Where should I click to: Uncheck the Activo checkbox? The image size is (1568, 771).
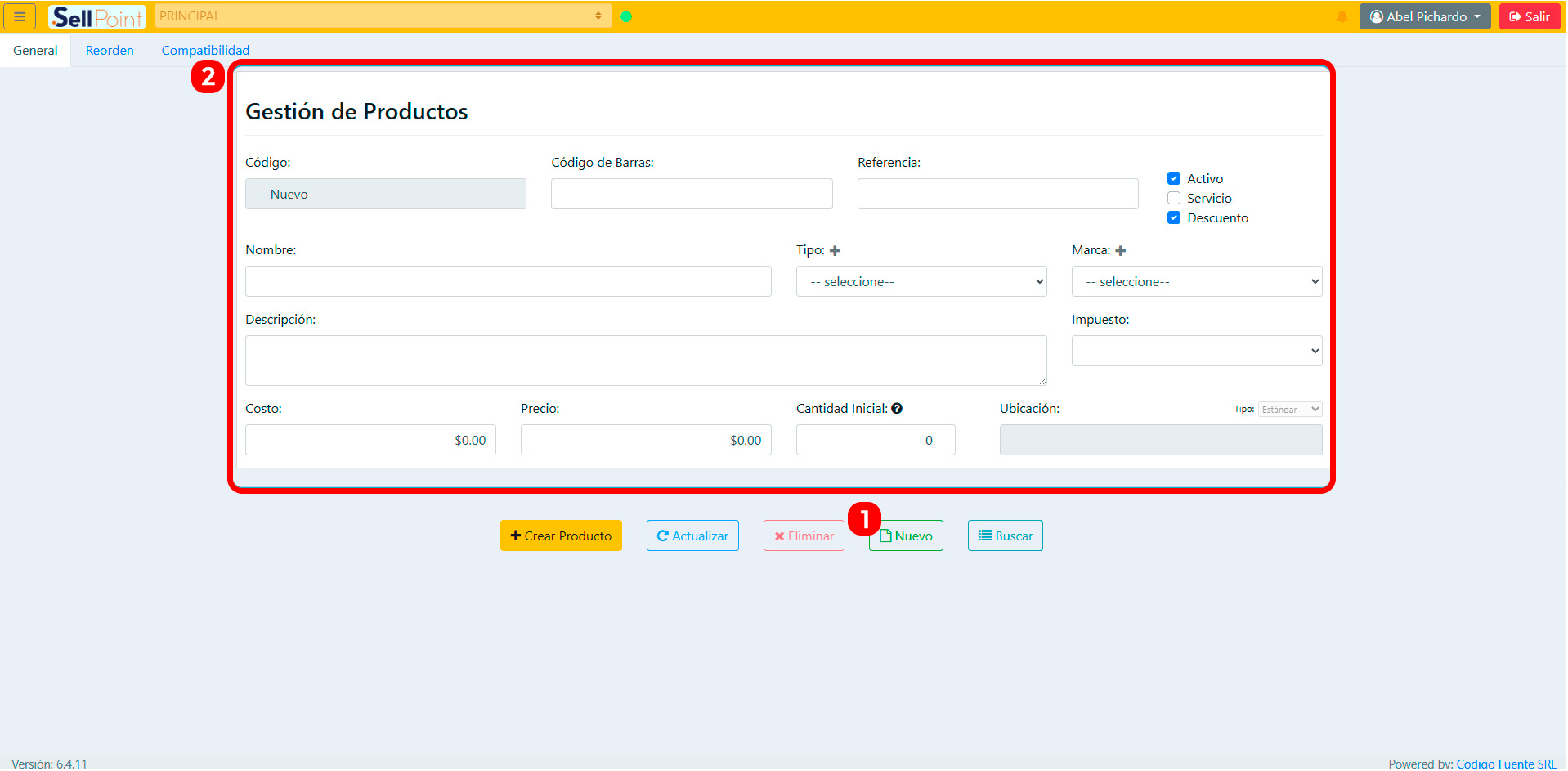click(1174, 178)
